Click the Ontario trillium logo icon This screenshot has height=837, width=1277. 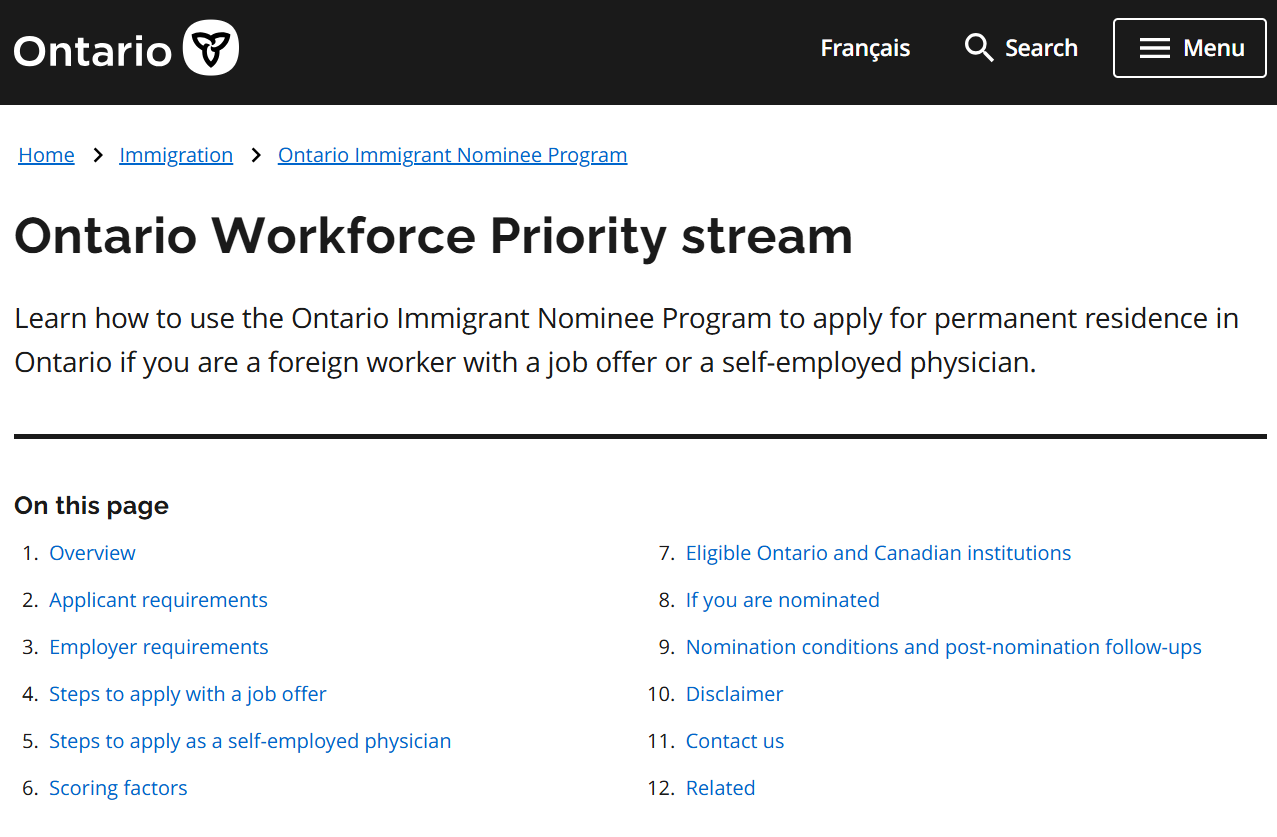pos(211,47)
